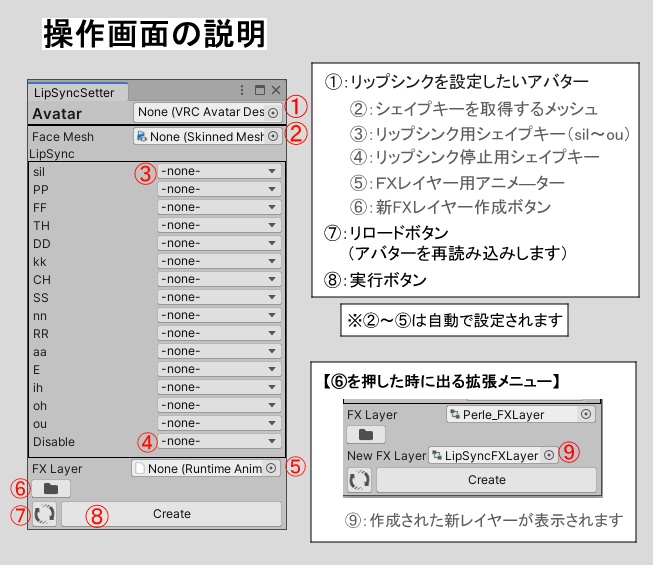653x565 pixels.
Task: Open object picker for Avatar field
Action: coord(273,112)
